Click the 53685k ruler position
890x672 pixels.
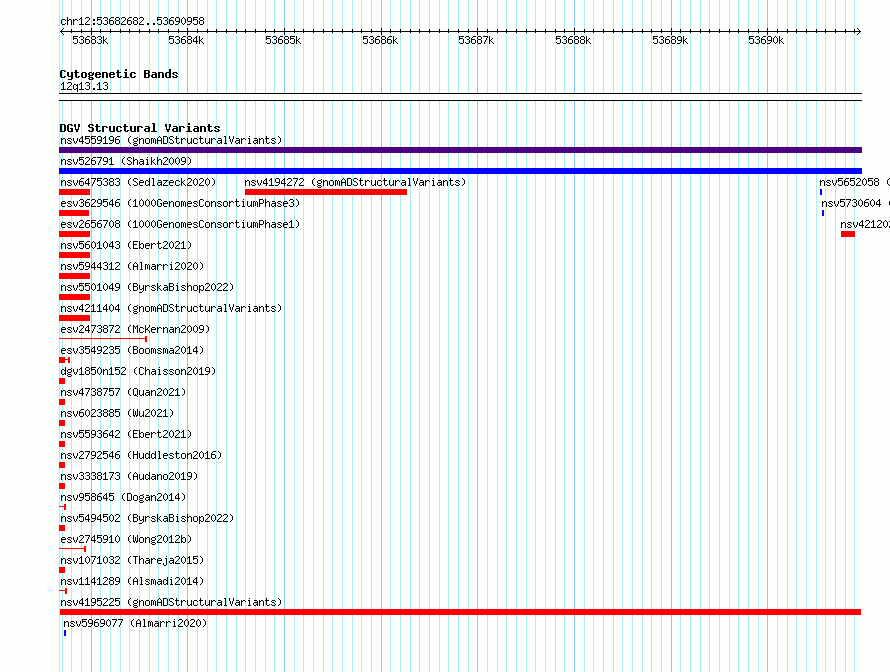coord(283,40)
